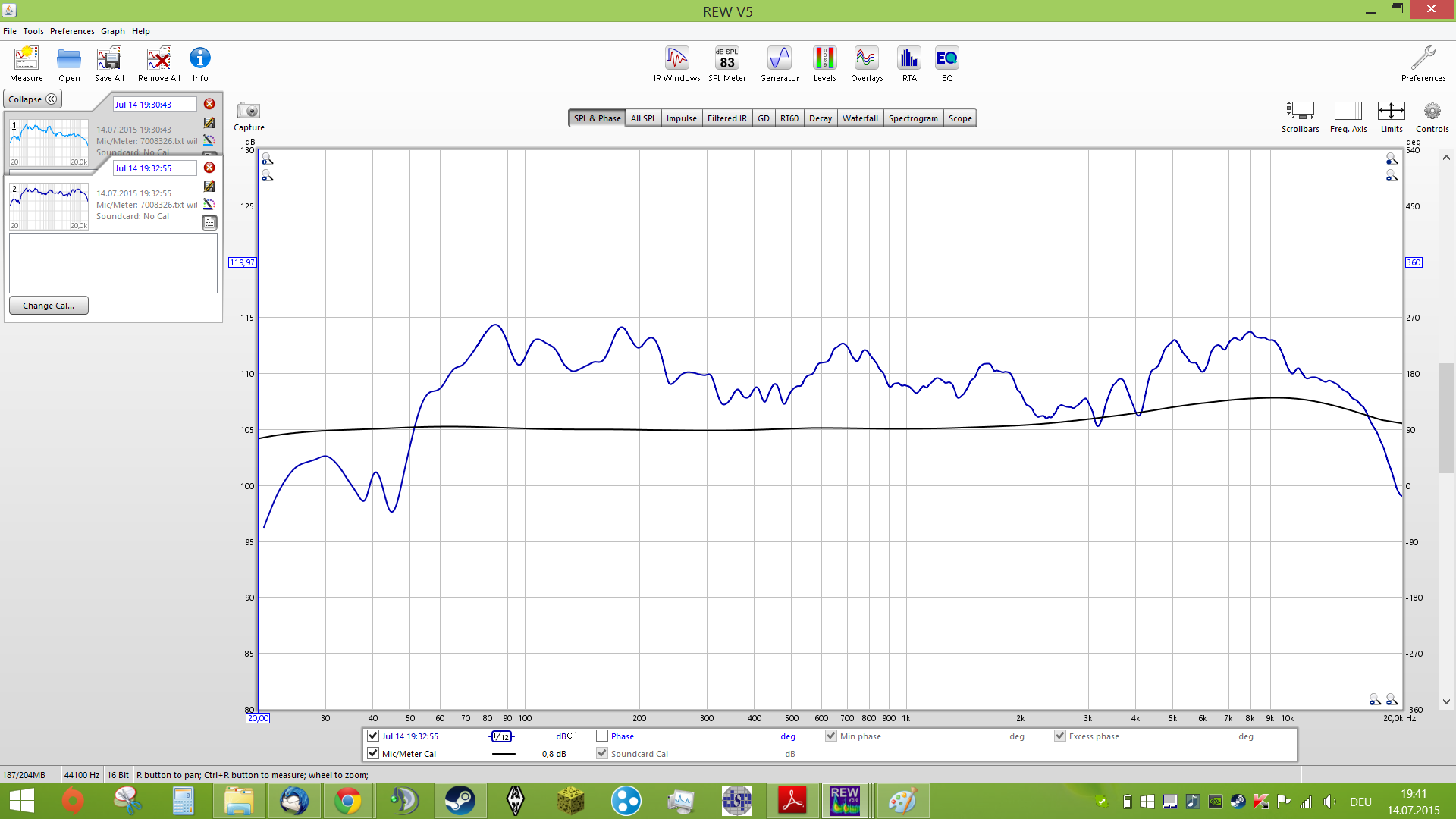Click the Change Cal... button
Screen dimensions: 1456x819
49,306
